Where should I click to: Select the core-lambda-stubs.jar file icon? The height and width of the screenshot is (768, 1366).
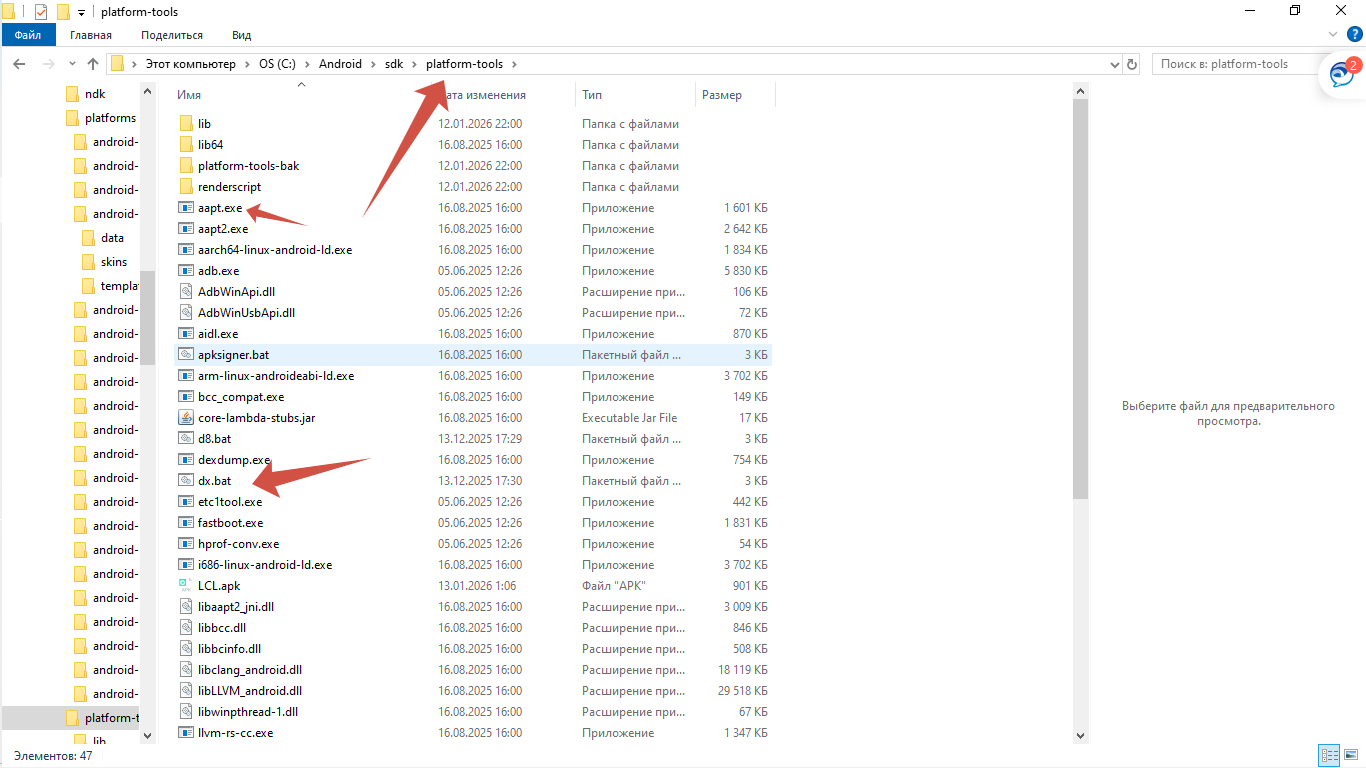click(x=185, y=418)
